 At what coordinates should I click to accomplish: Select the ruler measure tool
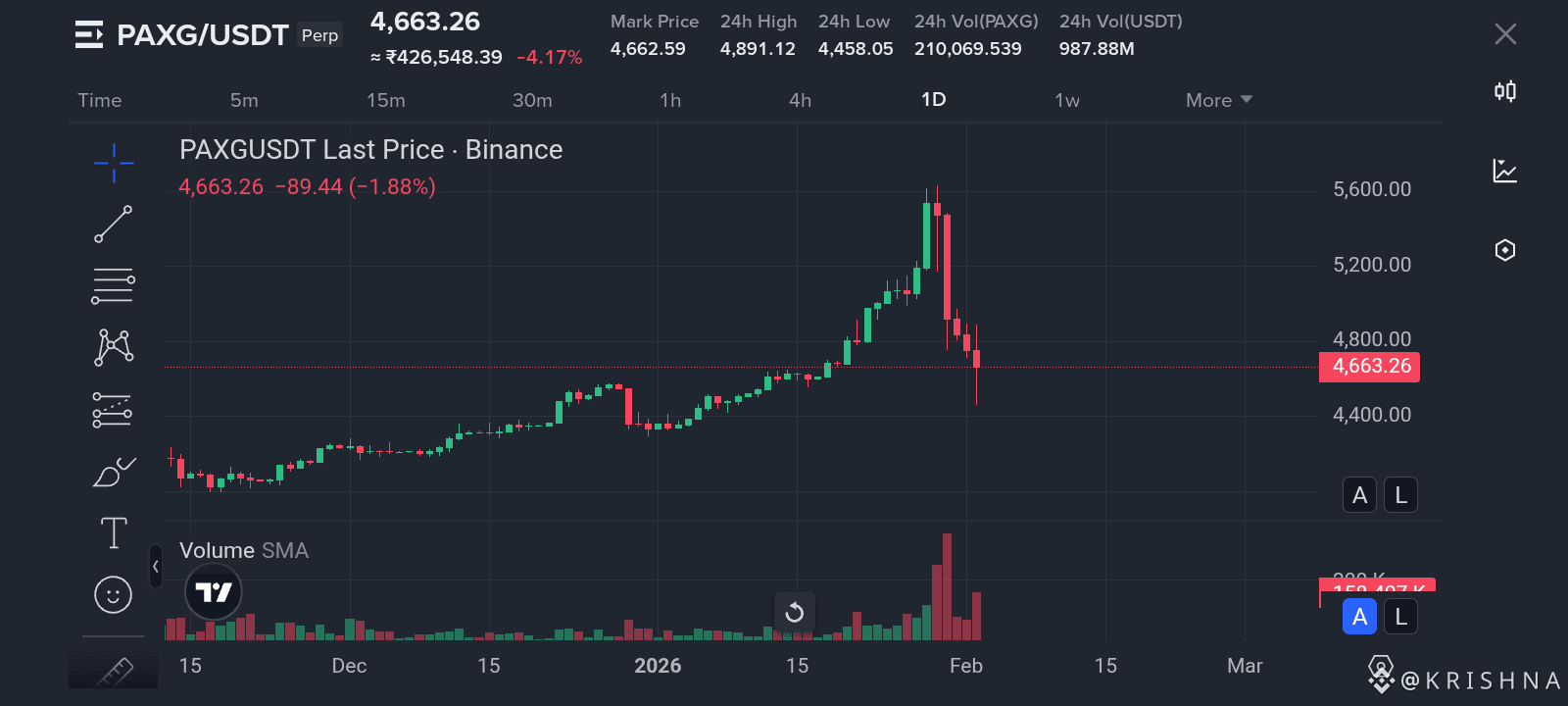pos(114,672)
